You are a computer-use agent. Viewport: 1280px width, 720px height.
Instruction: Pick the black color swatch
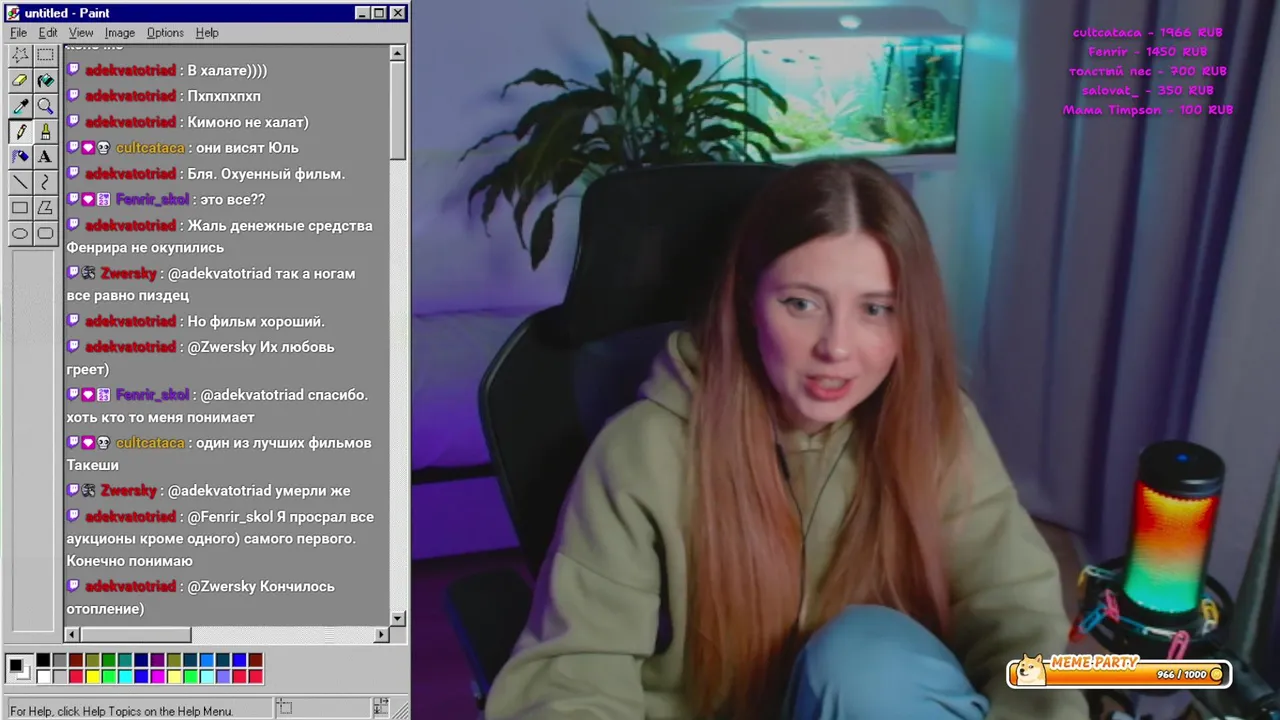(43, 660)
